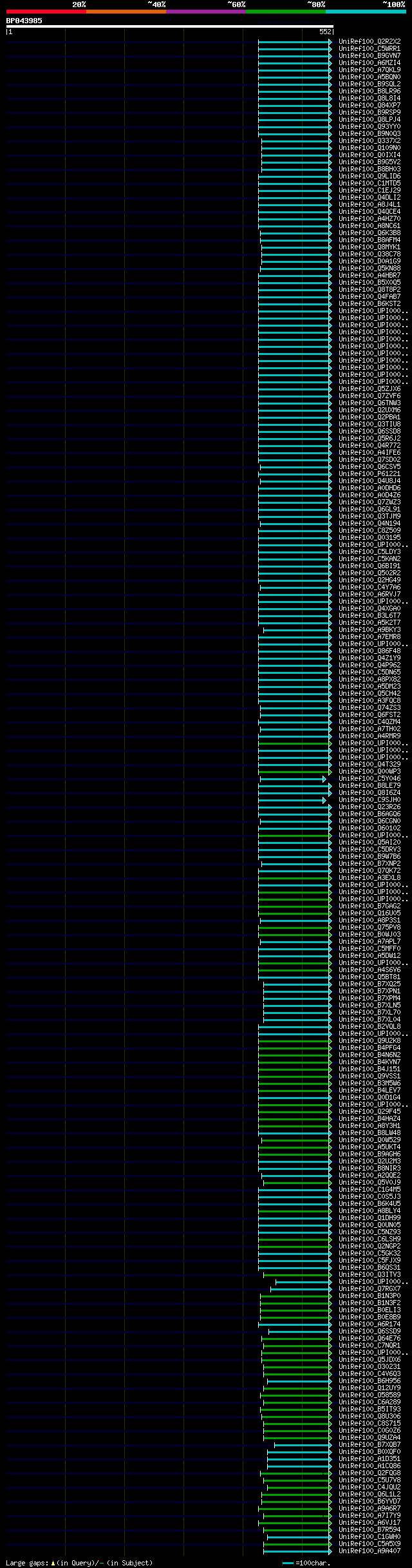Click hit label UniRef100_C1GWH0
Viewport: 412px width, 1568px height.
coord(370,1537)
